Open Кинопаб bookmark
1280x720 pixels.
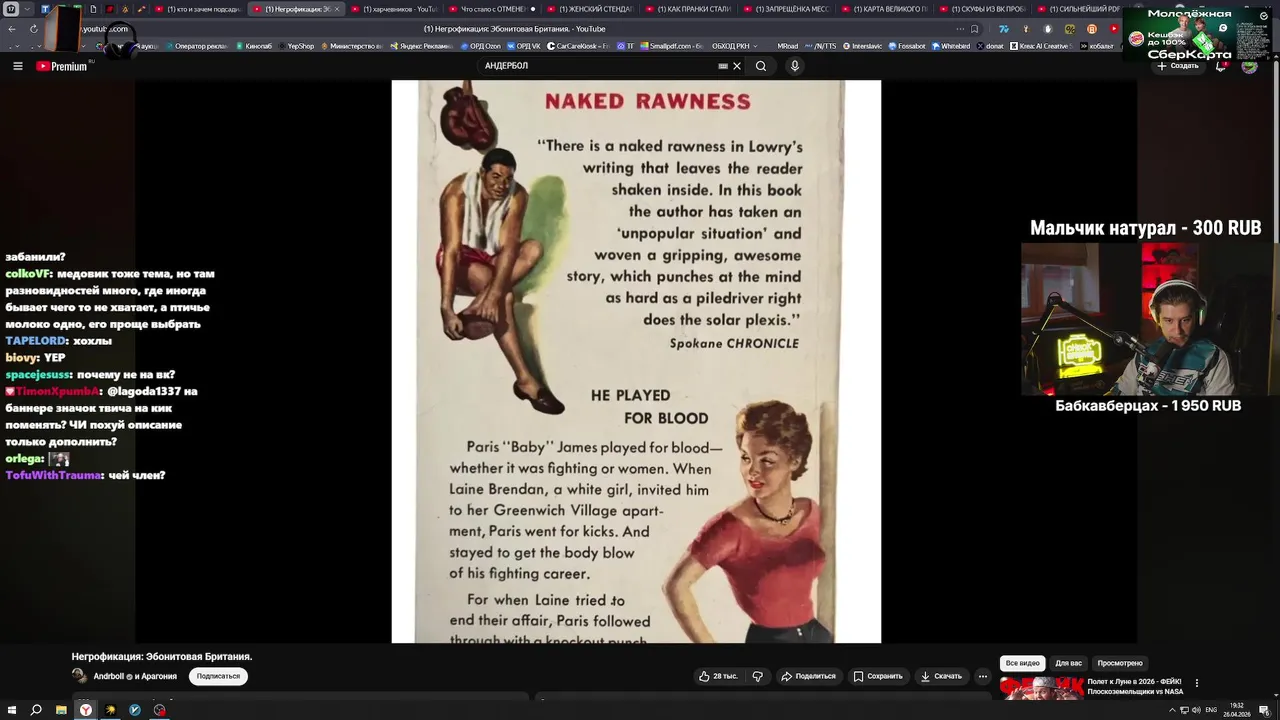(x=254, y=46)
